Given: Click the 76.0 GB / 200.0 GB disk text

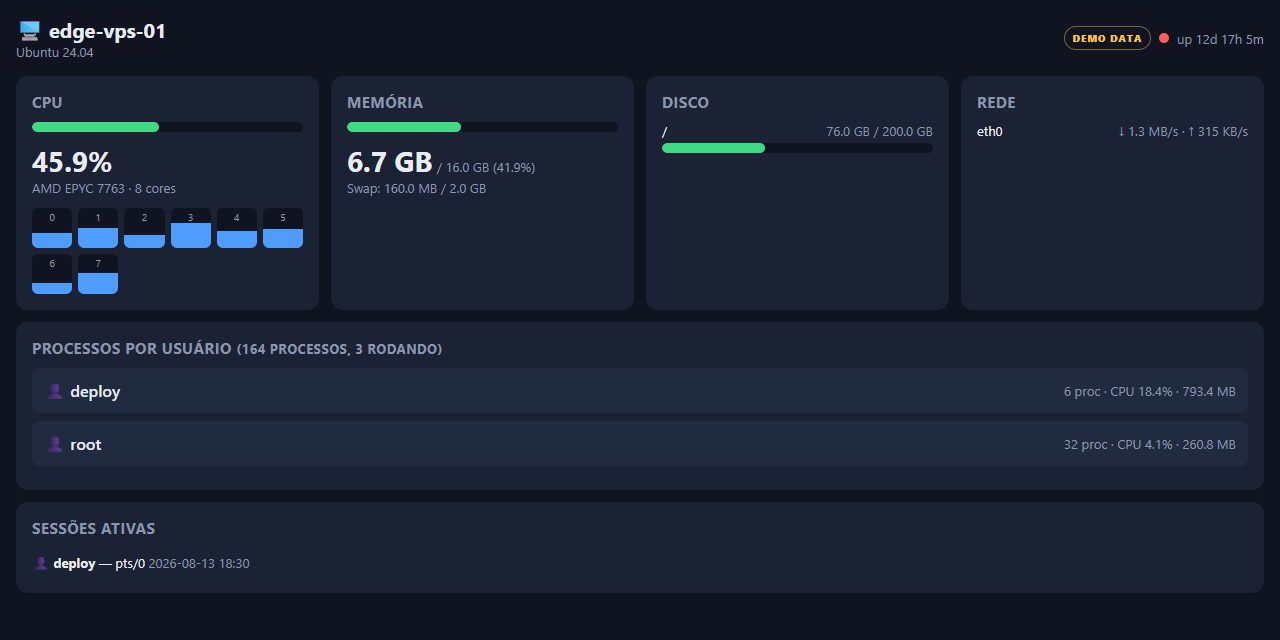Looking at the screenshot, I should coord(879,131).
